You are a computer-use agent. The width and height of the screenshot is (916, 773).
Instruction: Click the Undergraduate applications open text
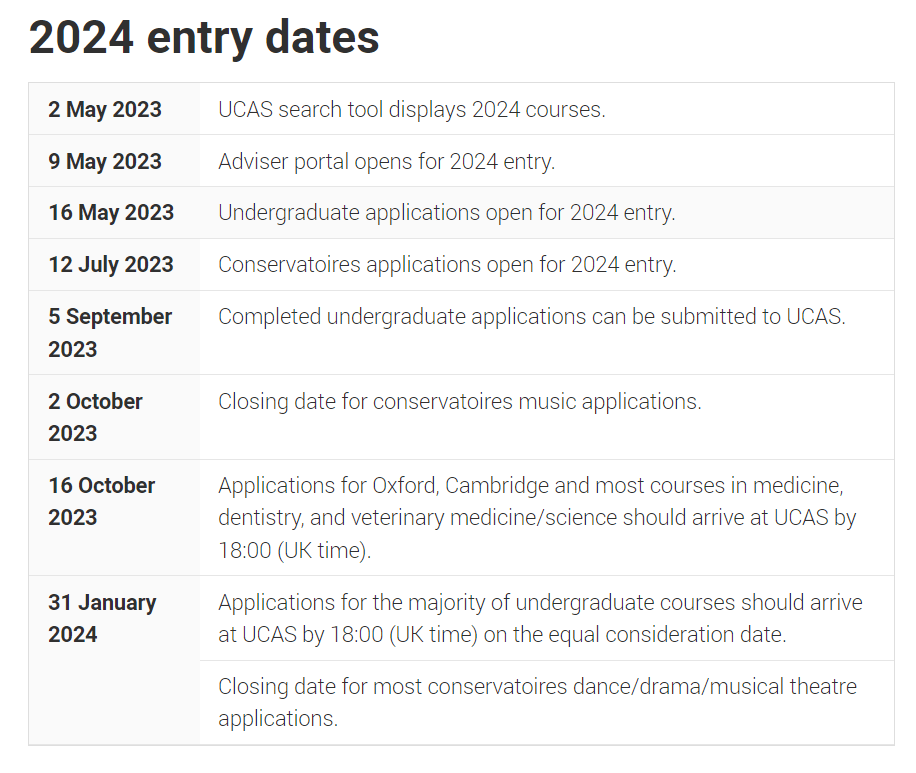[x=446, y=213]
